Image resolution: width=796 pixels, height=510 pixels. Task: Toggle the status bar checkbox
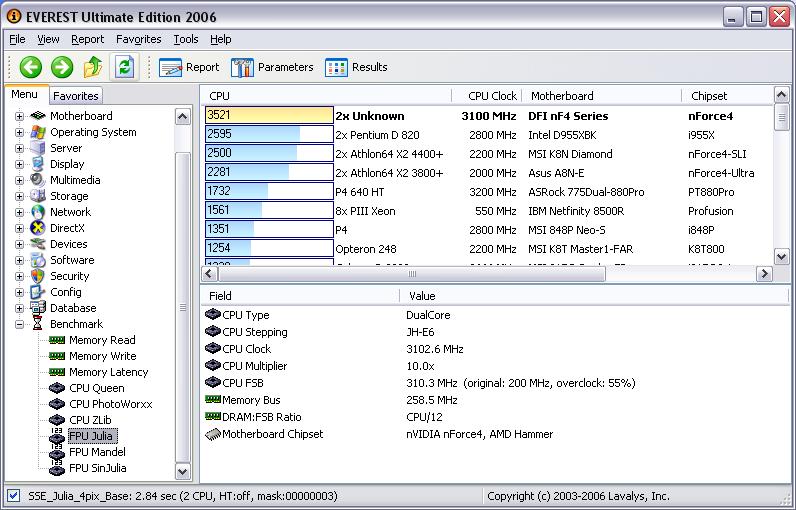click(14, 496)
